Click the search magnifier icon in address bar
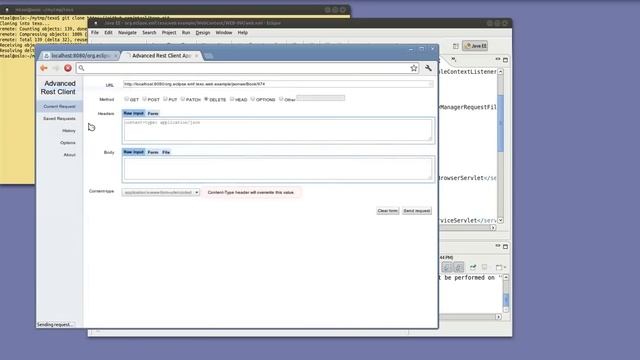This screenshot has height=360, width=640. (x=81, y=68)
